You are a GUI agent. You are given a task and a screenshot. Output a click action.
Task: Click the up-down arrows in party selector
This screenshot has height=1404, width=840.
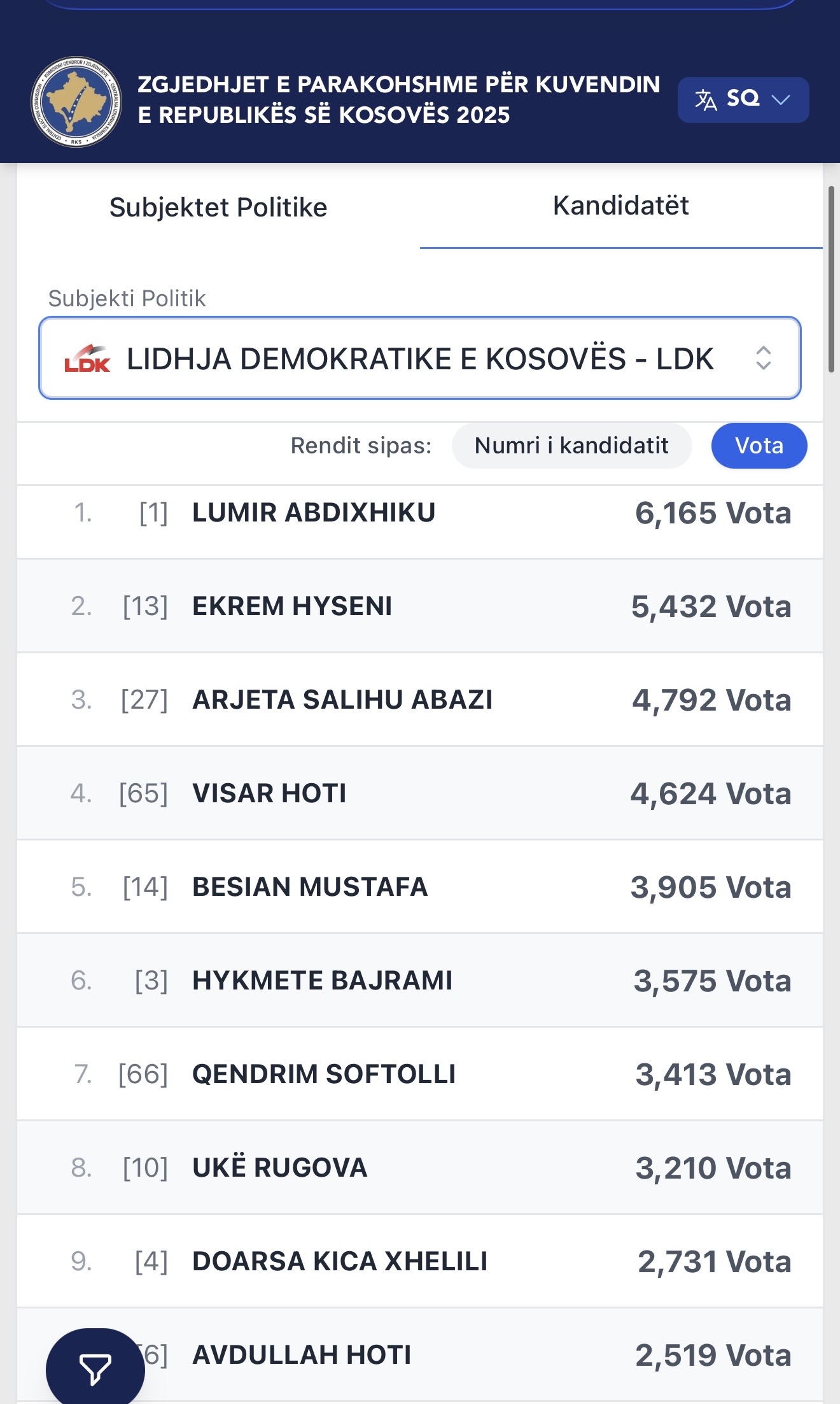[763, 358]
